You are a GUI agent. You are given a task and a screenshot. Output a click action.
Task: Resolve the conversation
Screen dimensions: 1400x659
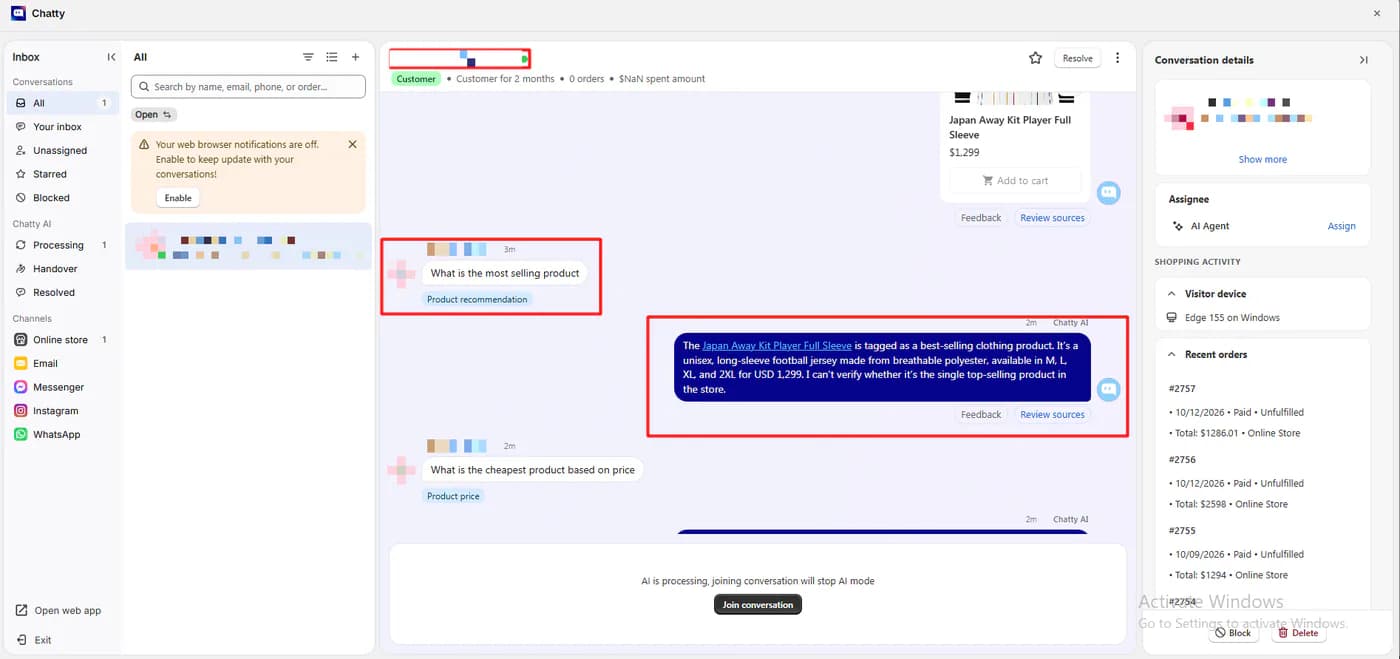pyautogui.click(x=1077, y=58)
